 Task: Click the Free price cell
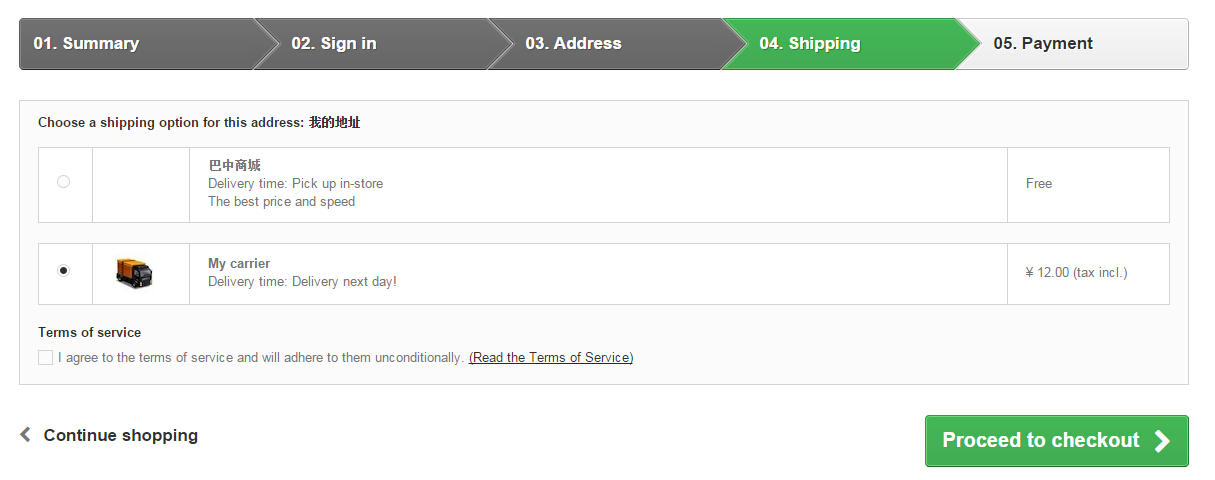click(x=1039, y=184)
